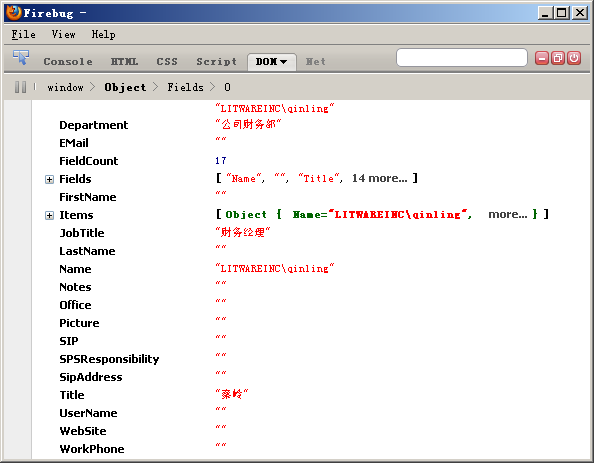This screenshot has height=463, width=594.
Task: Click the Title value 秦岭
Action: [232, 394]
